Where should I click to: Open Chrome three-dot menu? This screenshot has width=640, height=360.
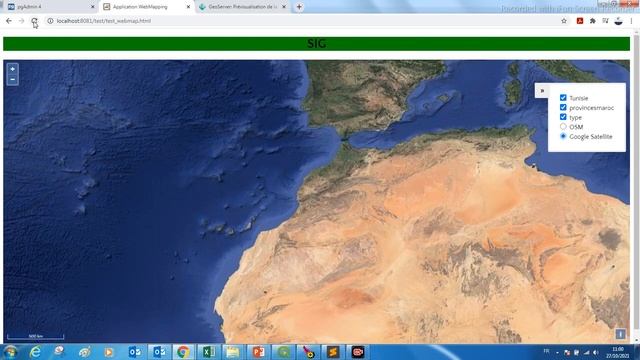[x=631, y=21]
